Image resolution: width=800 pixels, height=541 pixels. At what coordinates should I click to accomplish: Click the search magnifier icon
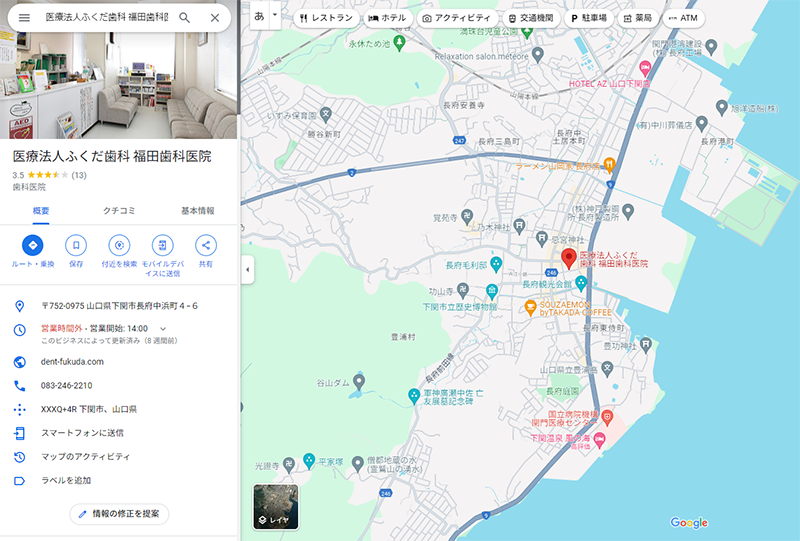pos(184,18)
